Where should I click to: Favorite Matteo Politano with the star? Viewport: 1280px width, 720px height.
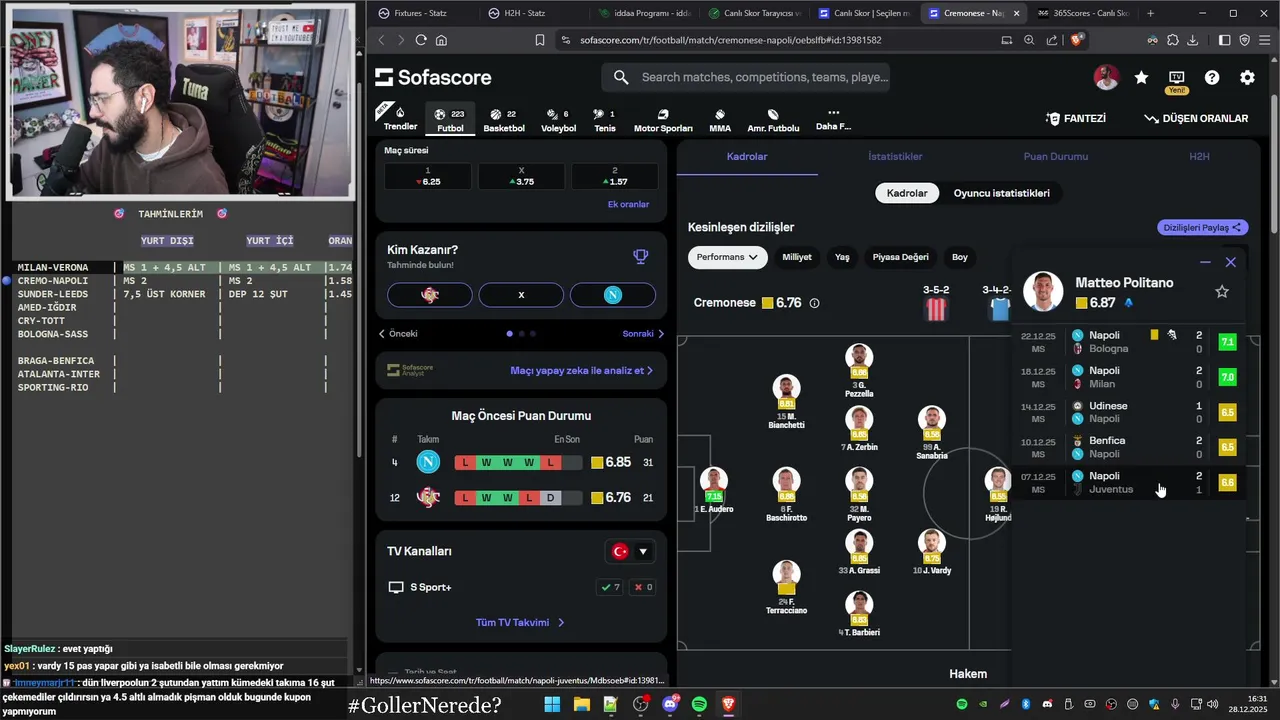1221,292
